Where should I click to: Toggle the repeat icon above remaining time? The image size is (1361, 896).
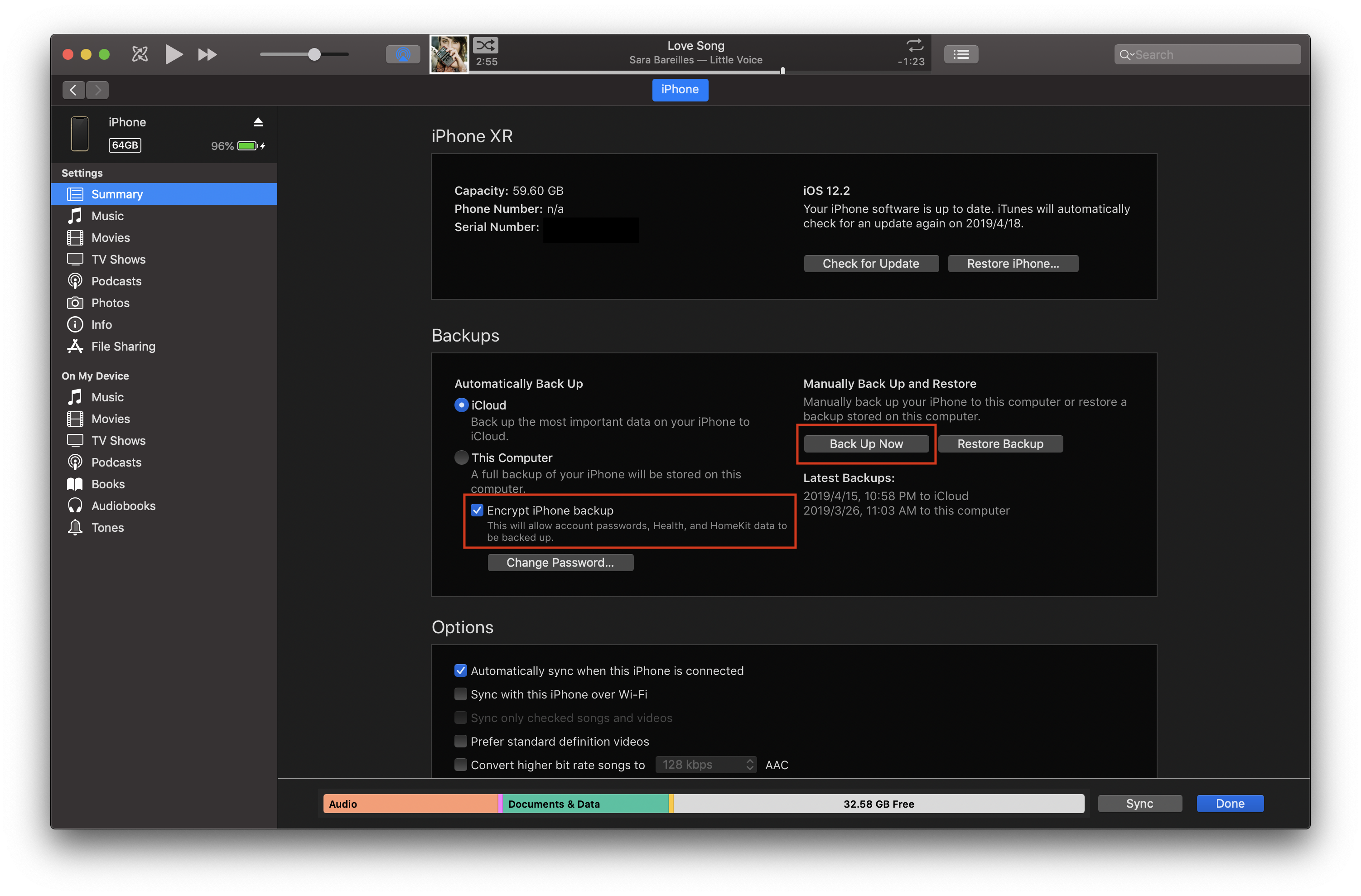pyautogui.click(x=914, y=44)
